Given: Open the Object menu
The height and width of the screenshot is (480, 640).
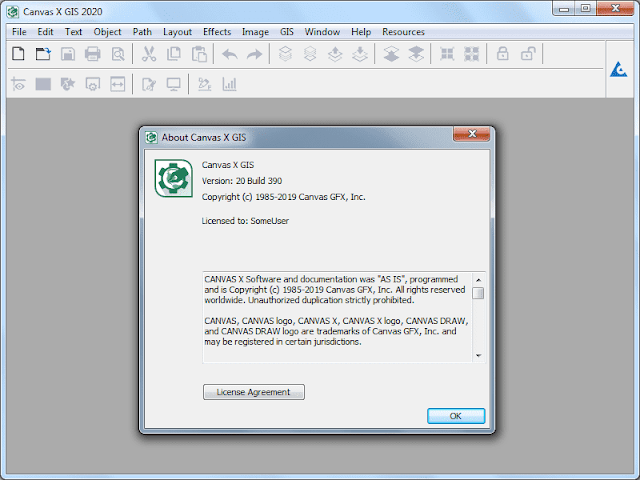Looking at the screenshot, I should pos(107,32).
